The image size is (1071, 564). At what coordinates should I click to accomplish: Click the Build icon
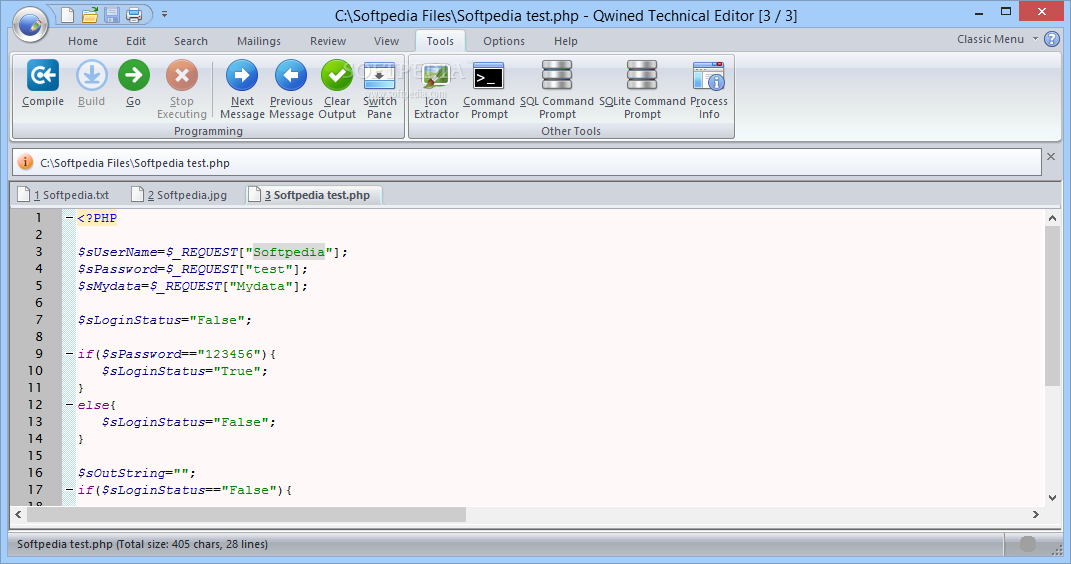92,76
